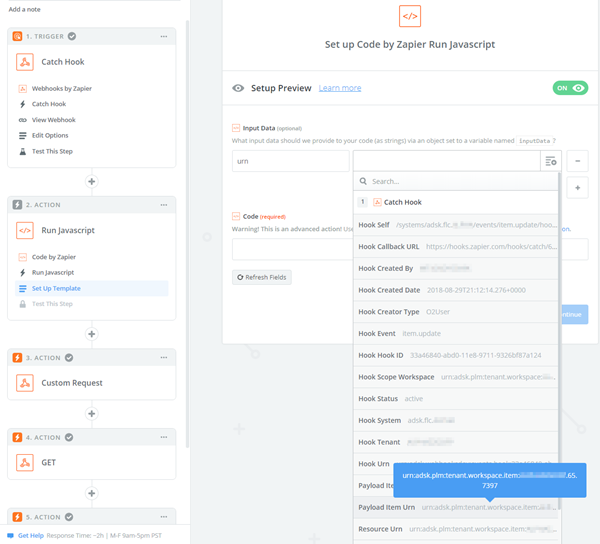
Task: Click the dropdown list scrollbar
Action: click(559, 340)
